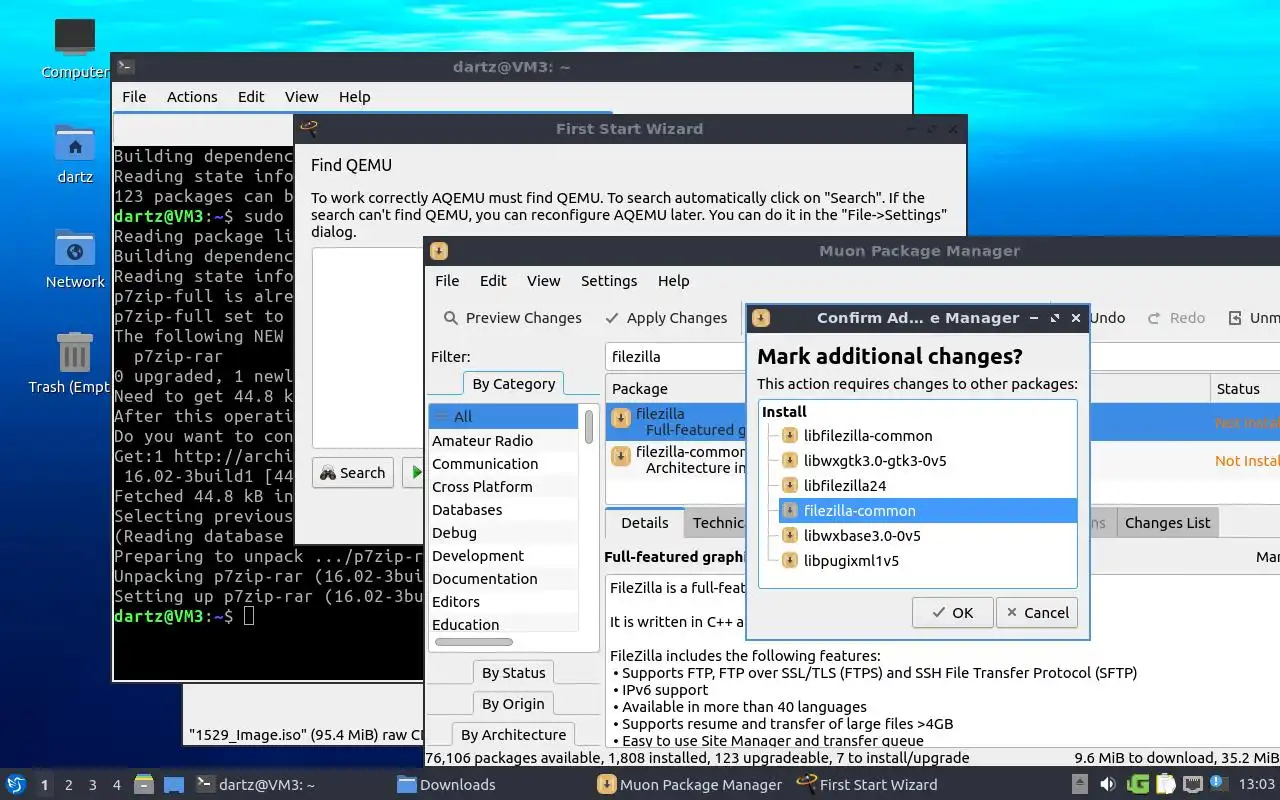Click Redo in the Muon toolbar

(x=1176, y=318)
